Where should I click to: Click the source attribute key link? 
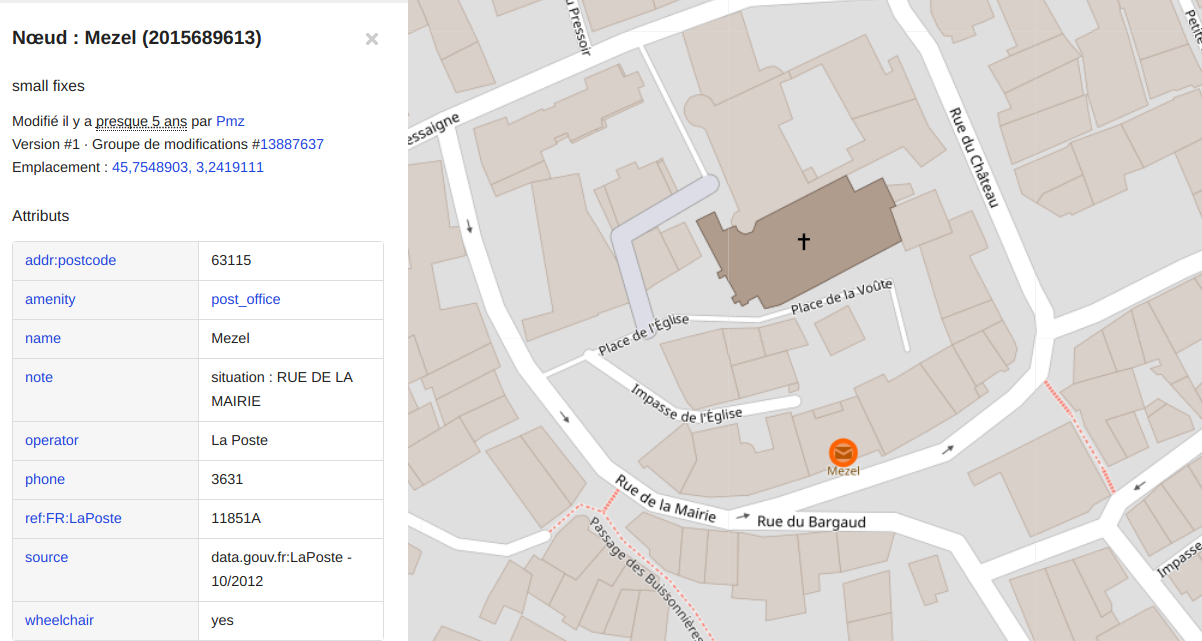[47, 557]
